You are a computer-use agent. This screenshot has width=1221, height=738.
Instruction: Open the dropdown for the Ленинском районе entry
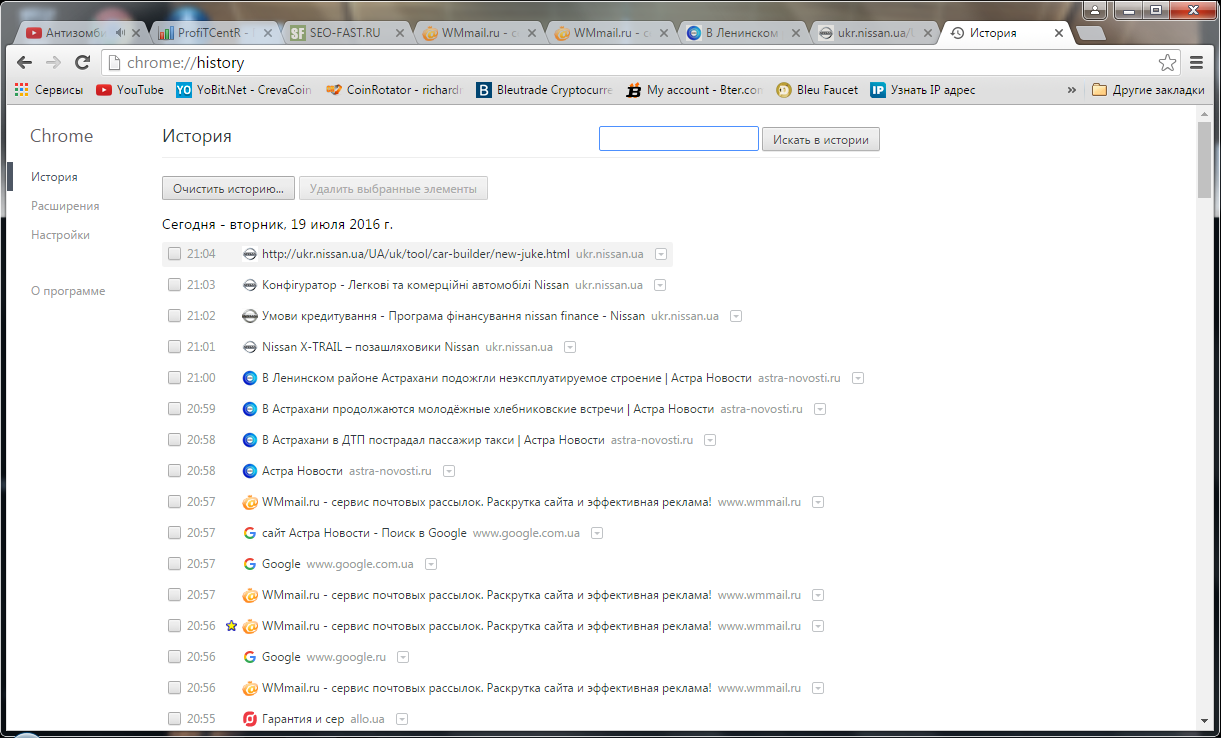(x=858, y=378)
